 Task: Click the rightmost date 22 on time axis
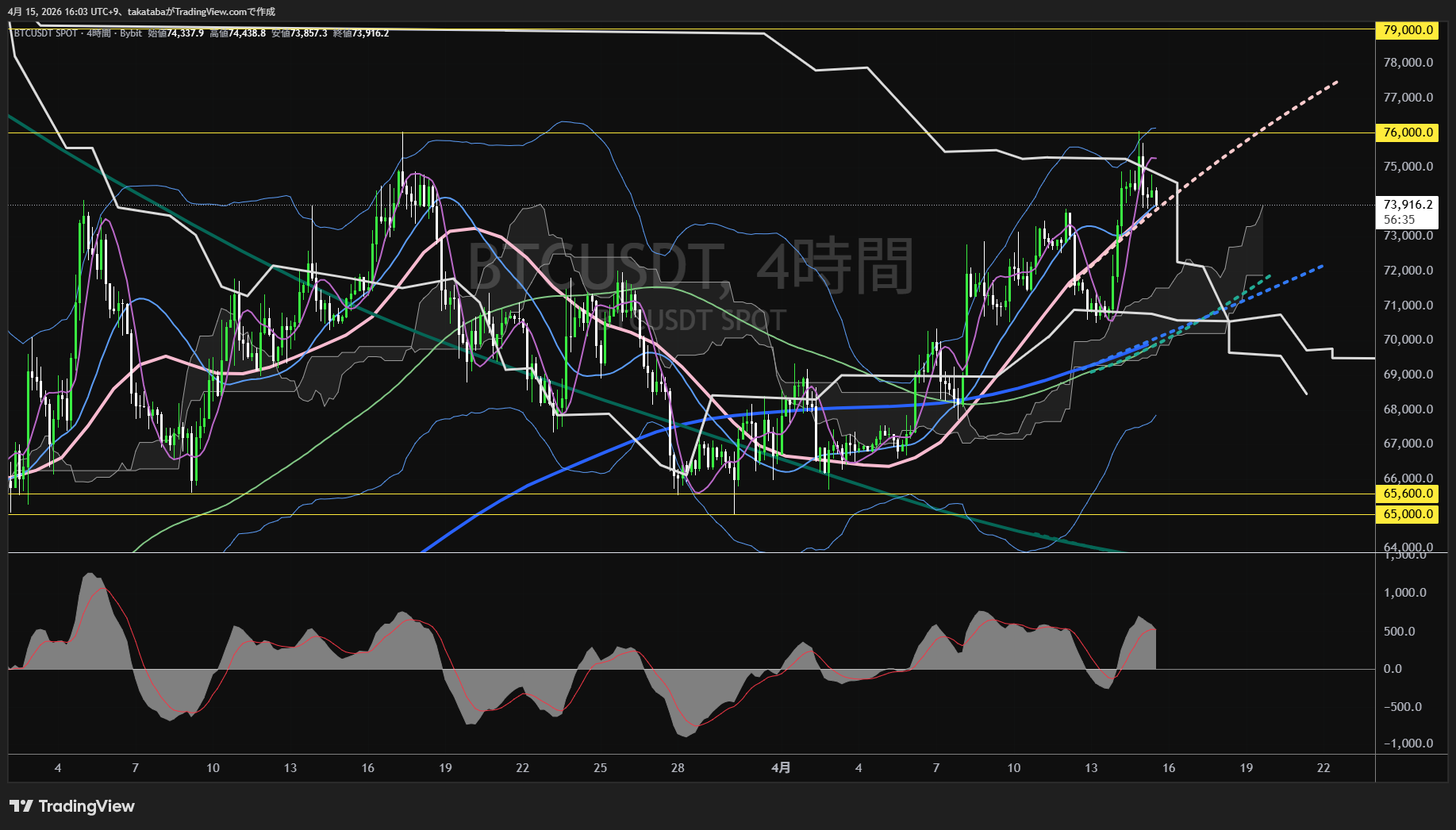point(1323,768)
